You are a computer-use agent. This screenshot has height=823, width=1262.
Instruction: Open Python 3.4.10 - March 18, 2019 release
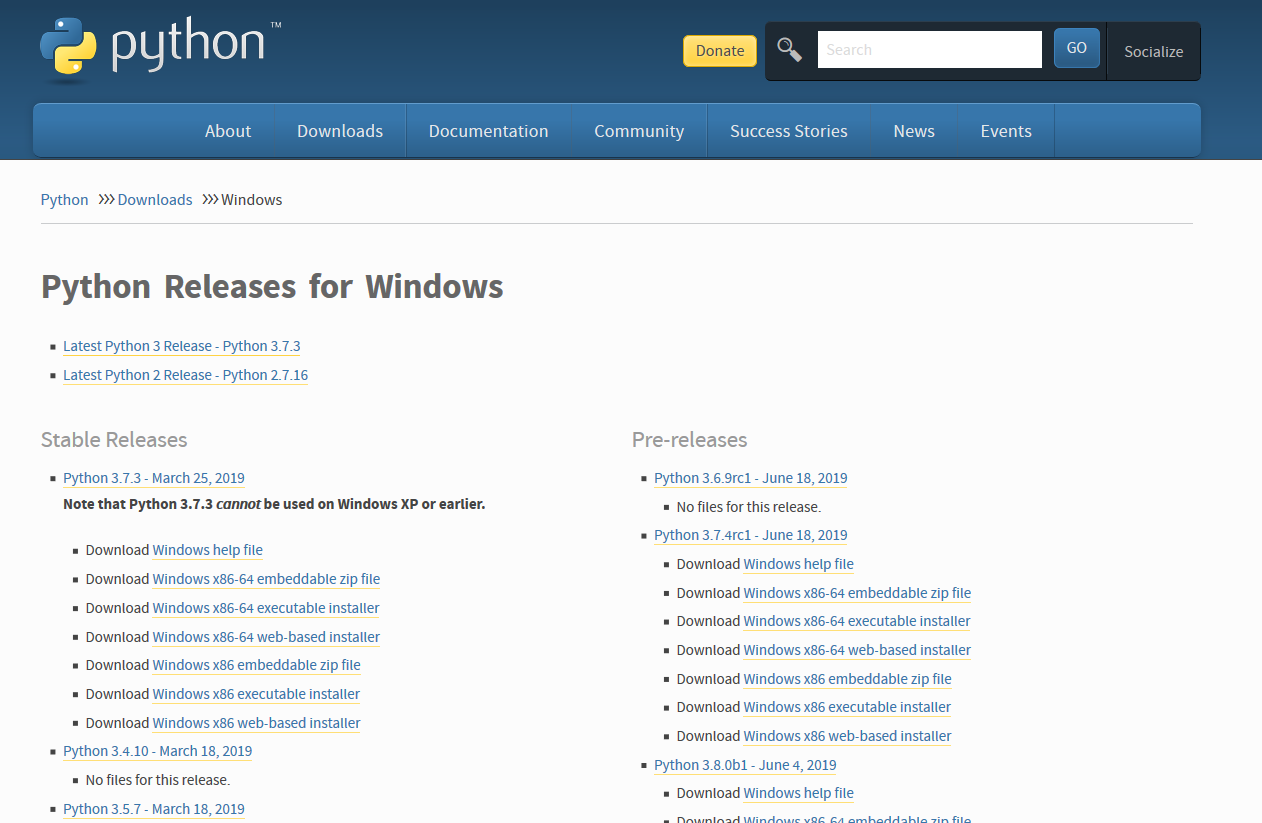click(x=157, y=751)
